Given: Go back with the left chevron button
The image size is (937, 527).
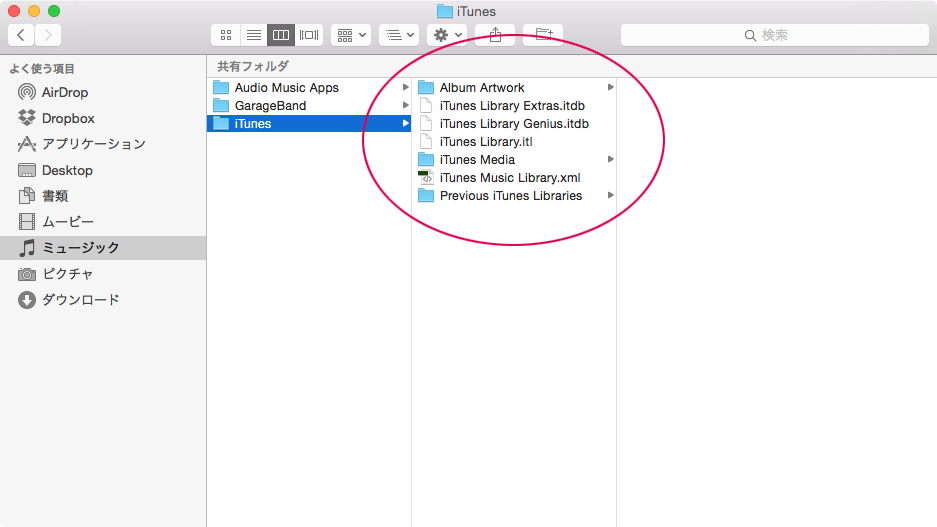Looking at the screenshot, I should [21, 35].
